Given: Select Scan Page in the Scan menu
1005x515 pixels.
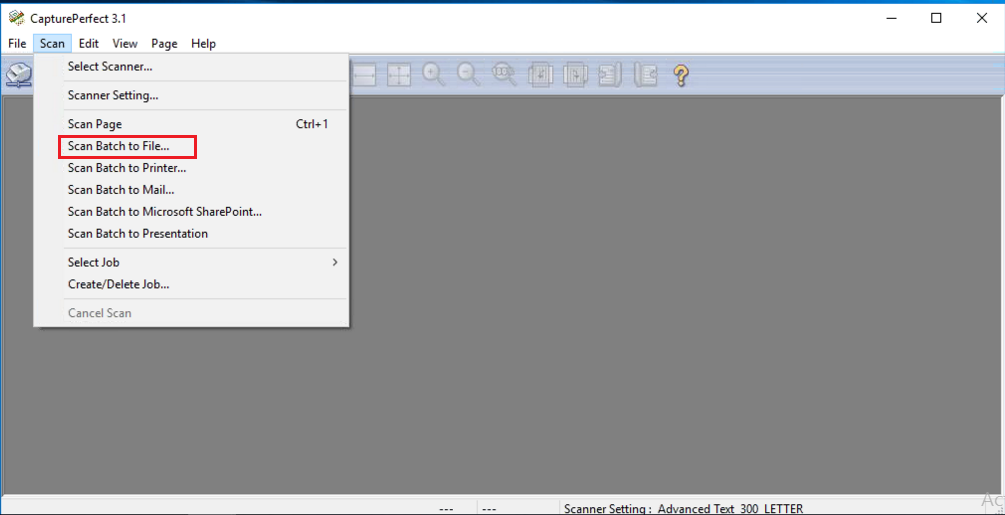Looking at the screenshot, I should point(192,124).
